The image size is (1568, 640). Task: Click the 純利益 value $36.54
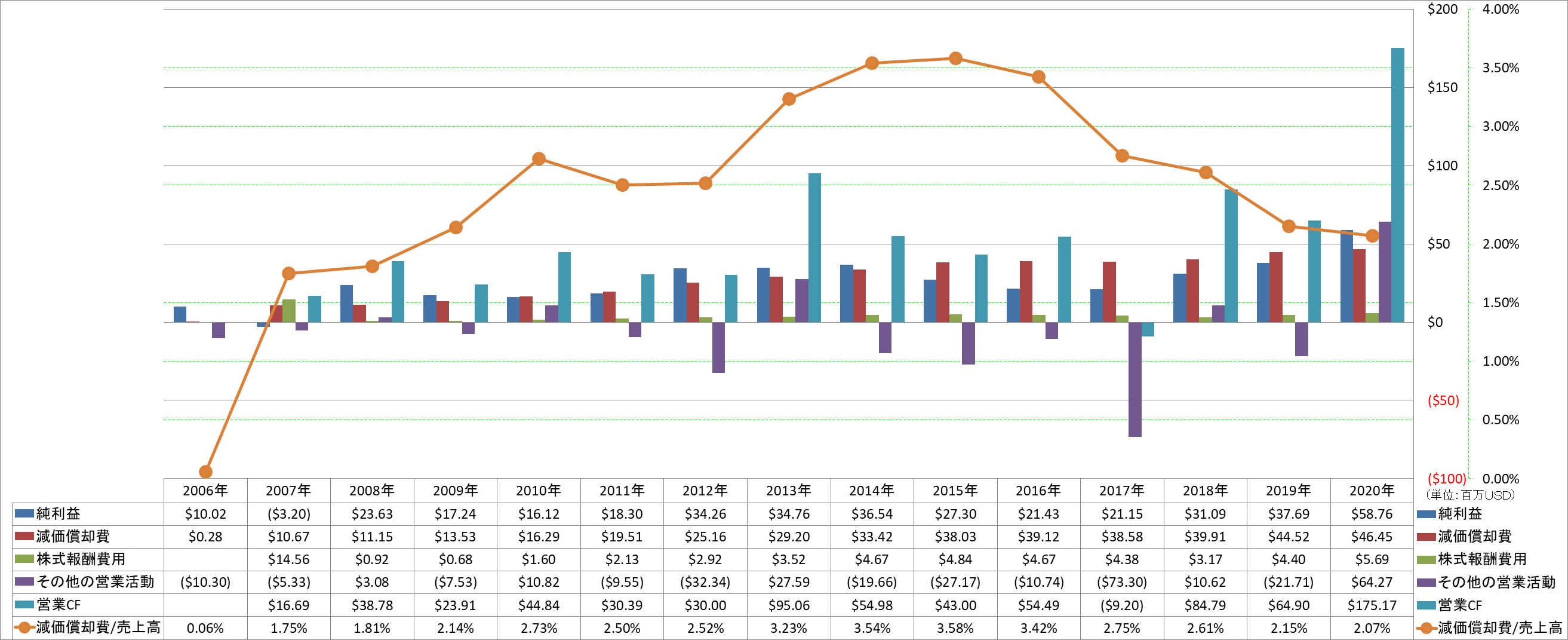point(872,514)
